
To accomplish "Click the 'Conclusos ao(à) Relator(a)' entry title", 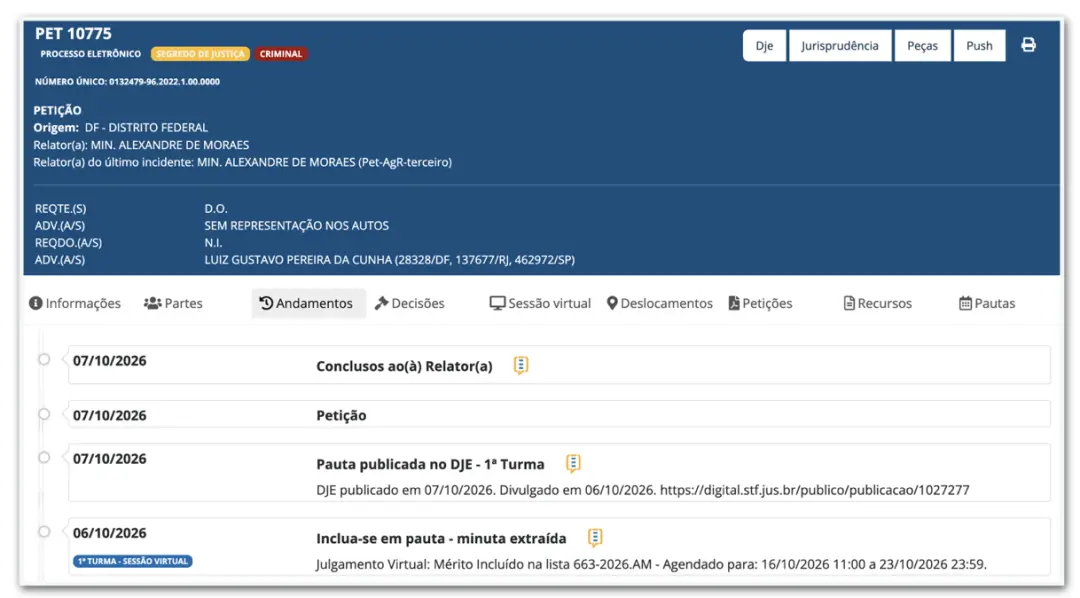I will click(x=404, y=366).
